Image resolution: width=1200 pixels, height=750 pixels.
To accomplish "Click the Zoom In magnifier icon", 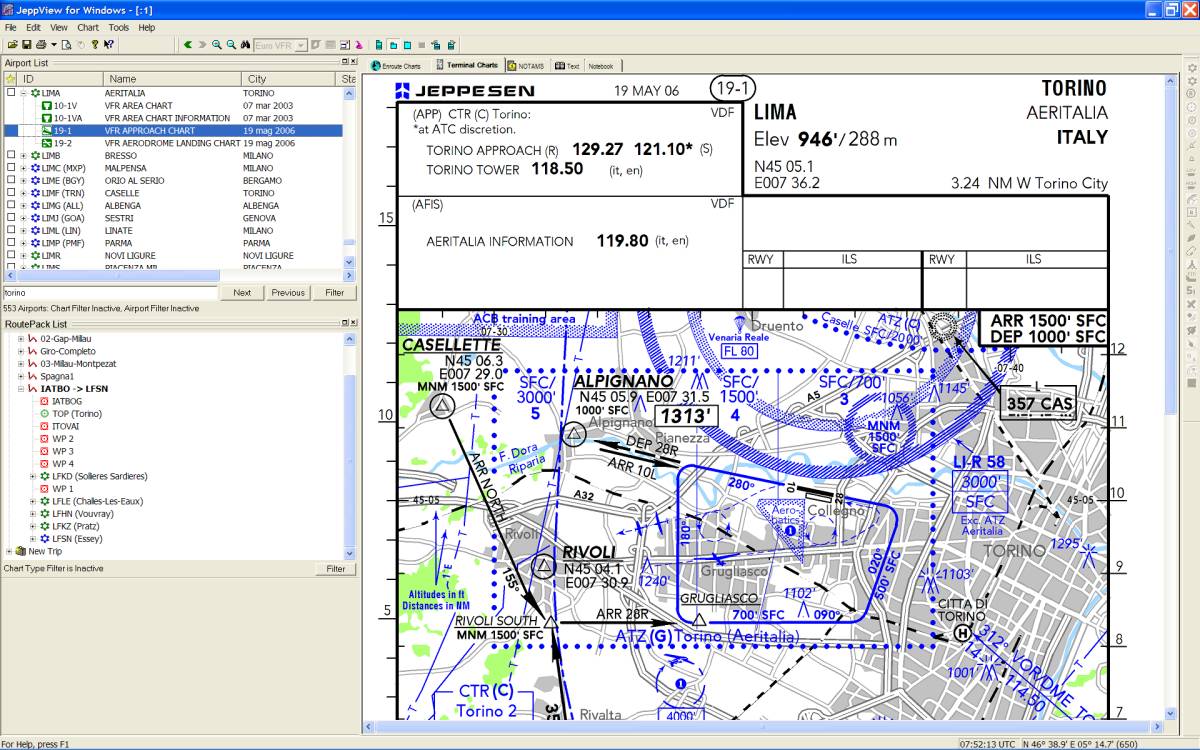I will click(217, 45).
